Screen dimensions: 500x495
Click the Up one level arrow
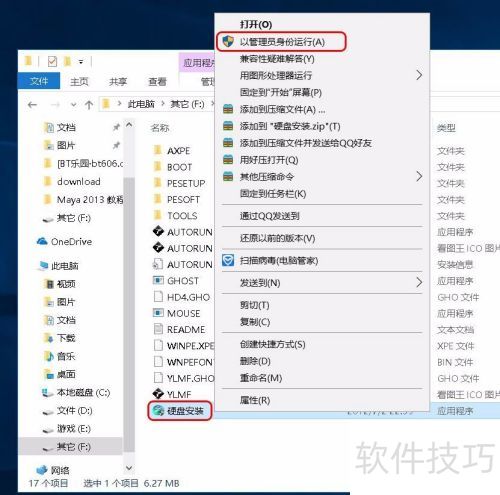[x=89, y=105]
